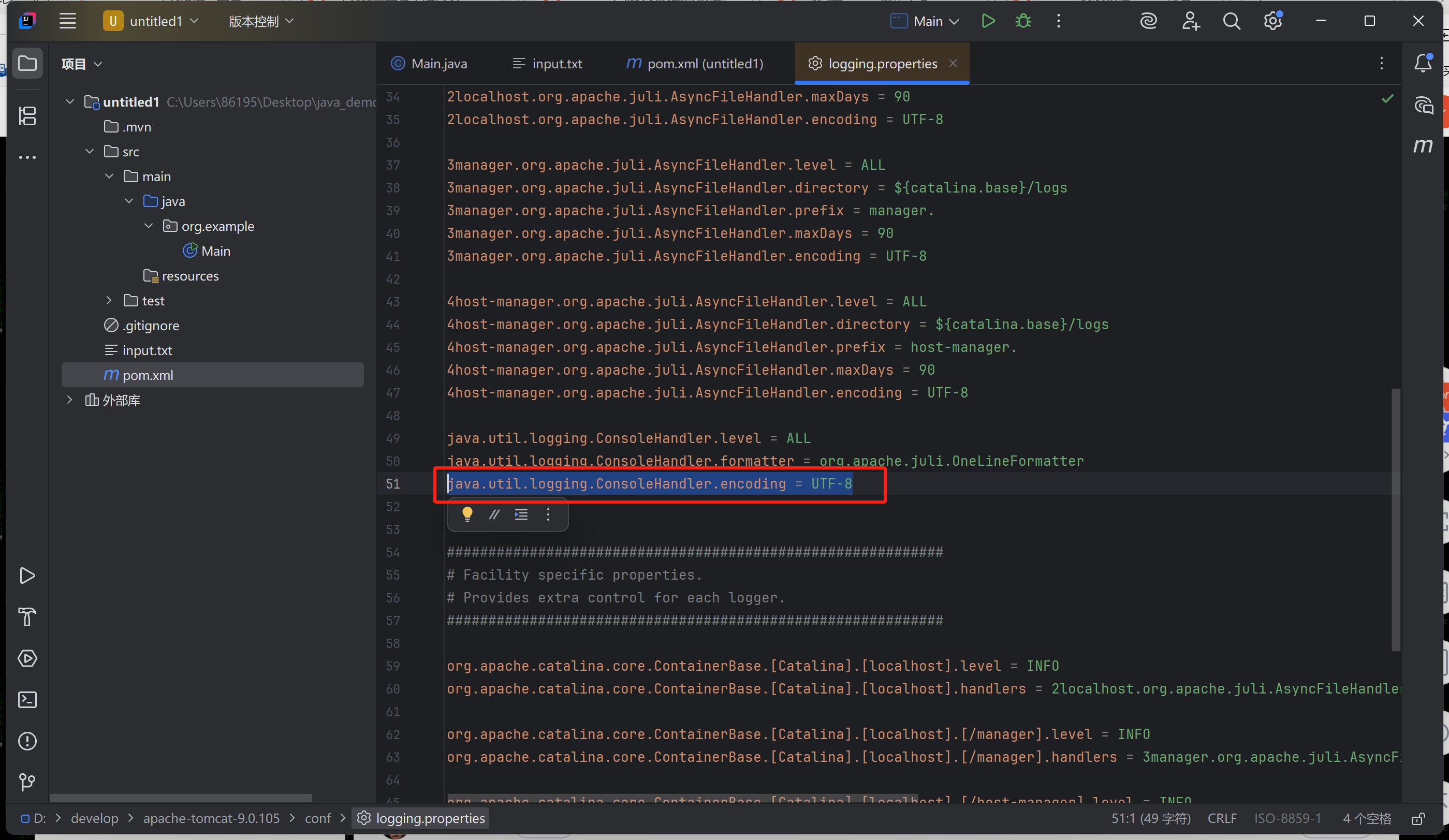Open Search Everywhere magnifier
The width and height of the screenshot is (1449, 840).
point(1231,21)
